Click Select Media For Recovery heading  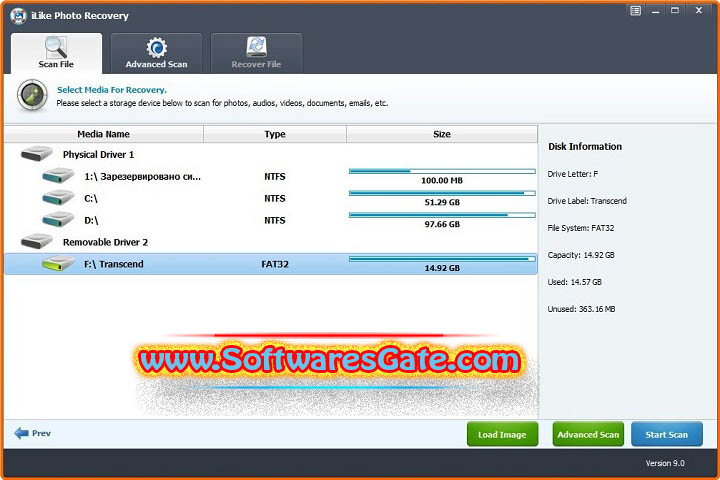coord(112,90)
